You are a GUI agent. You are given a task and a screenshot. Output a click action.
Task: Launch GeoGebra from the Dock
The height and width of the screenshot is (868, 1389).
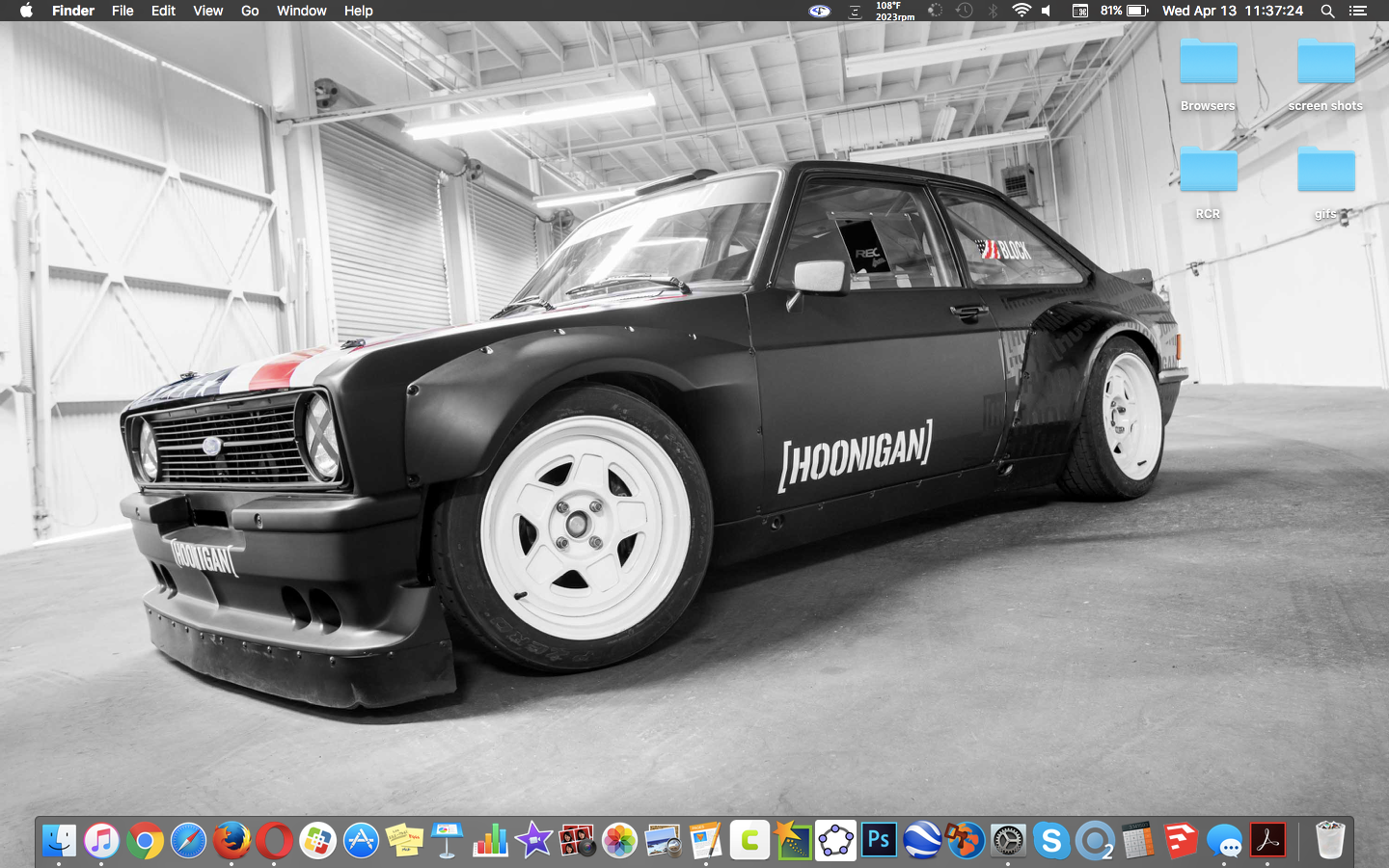click(835, 840)
